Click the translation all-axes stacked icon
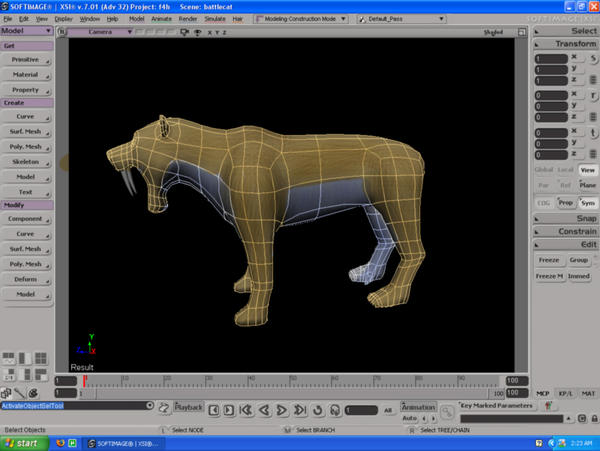This screenshot has height=451, width=600. [593, 154]
